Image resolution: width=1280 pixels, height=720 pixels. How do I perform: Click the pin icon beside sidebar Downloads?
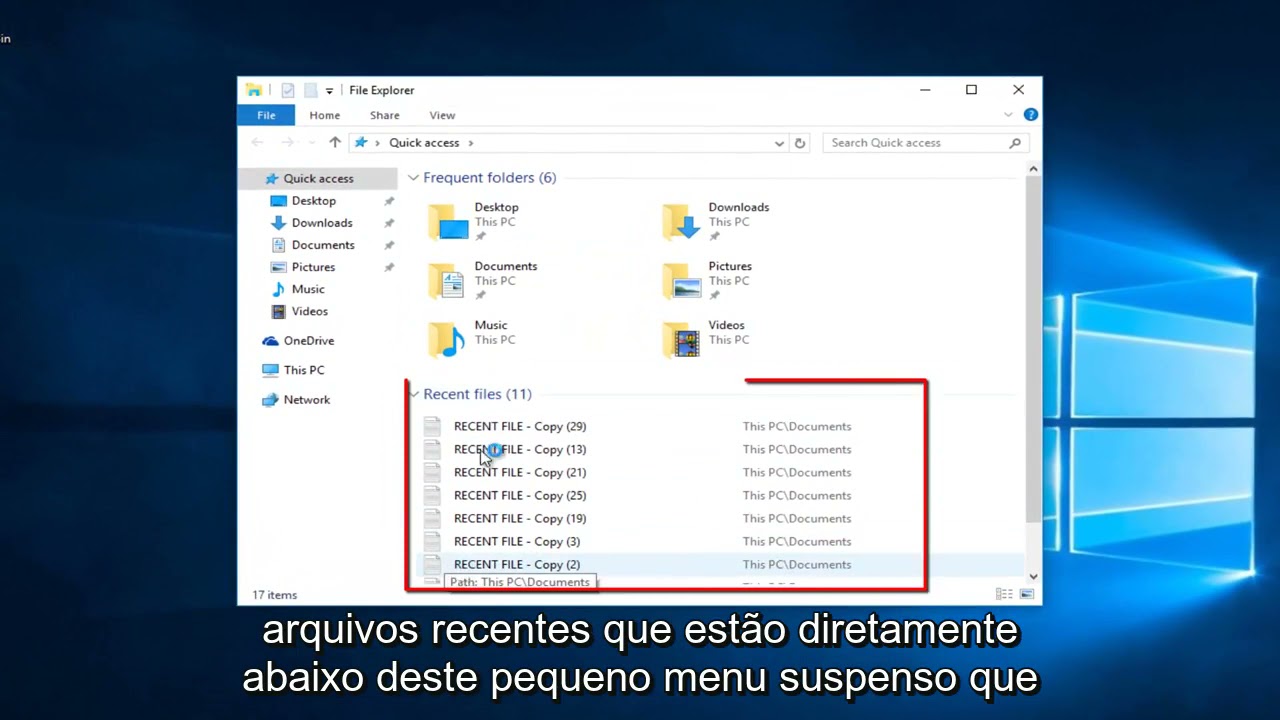click(x=389, y=223)
